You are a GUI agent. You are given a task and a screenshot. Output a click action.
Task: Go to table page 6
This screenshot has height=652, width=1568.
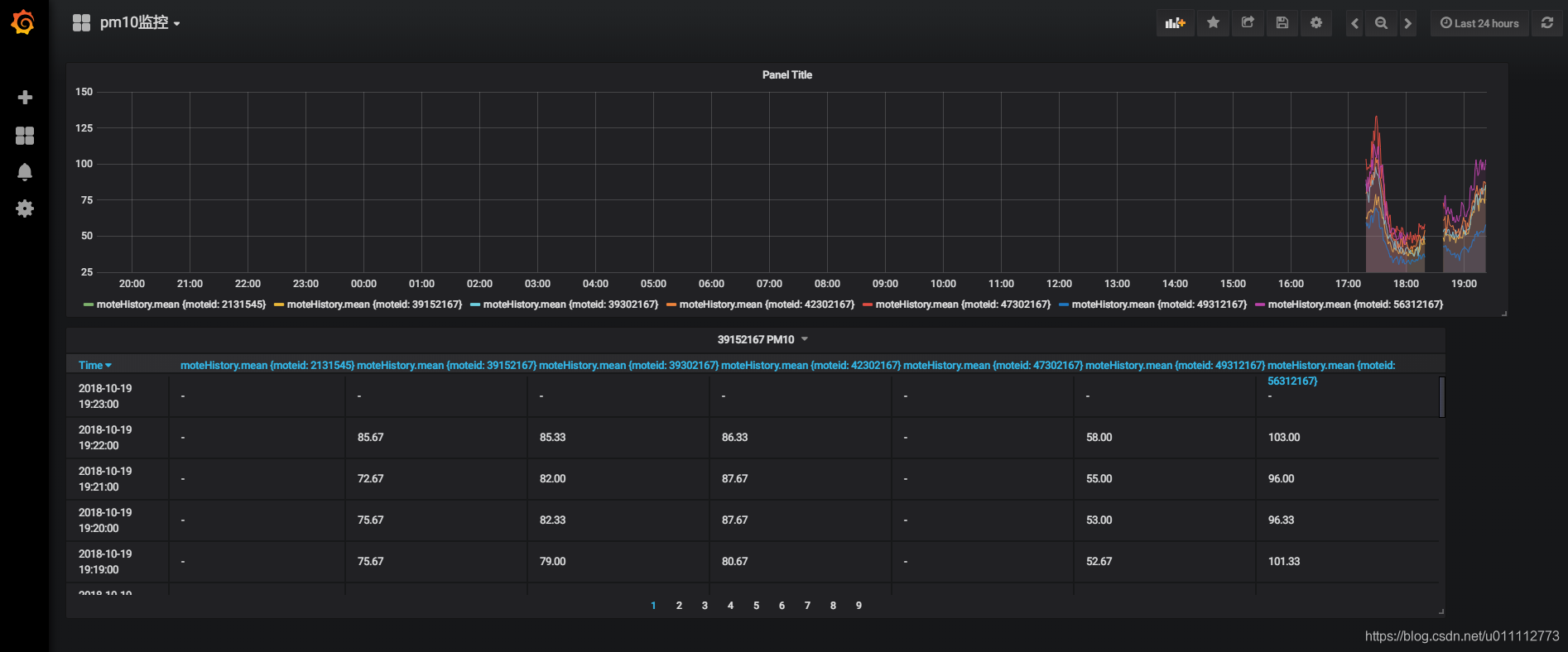782,606
